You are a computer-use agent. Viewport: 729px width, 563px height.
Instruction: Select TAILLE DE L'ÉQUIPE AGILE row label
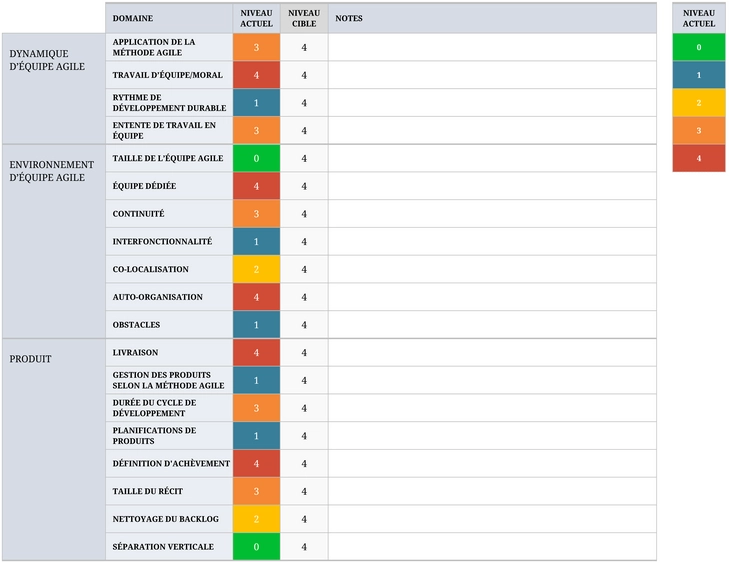[x=169, y=158]
